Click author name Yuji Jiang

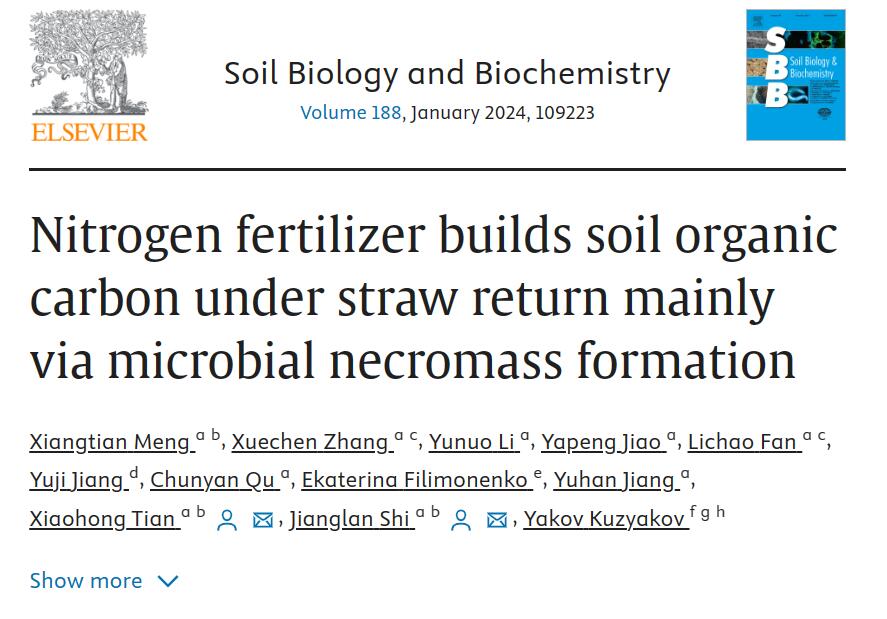click(76, 481)
